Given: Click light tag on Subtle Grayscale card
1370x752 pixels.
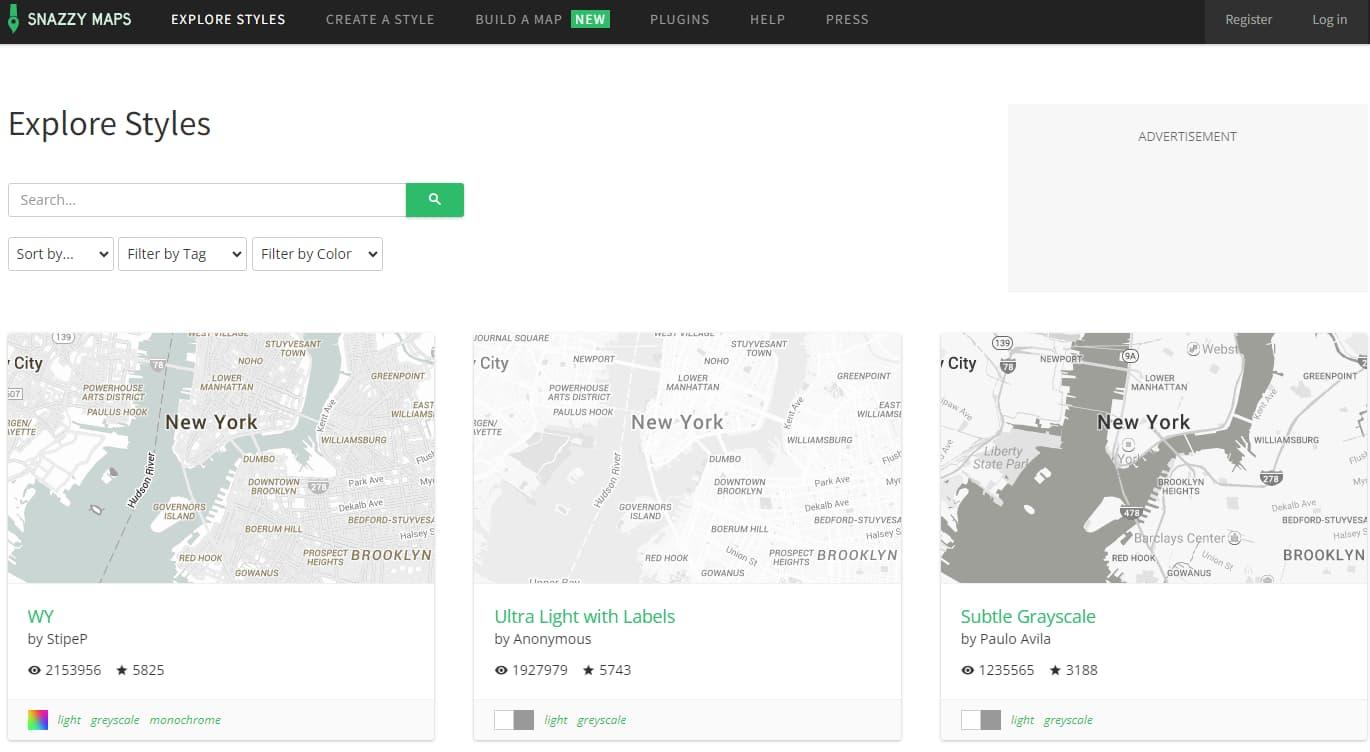Looking at the screenshot, I should (x=1023, y=720).
